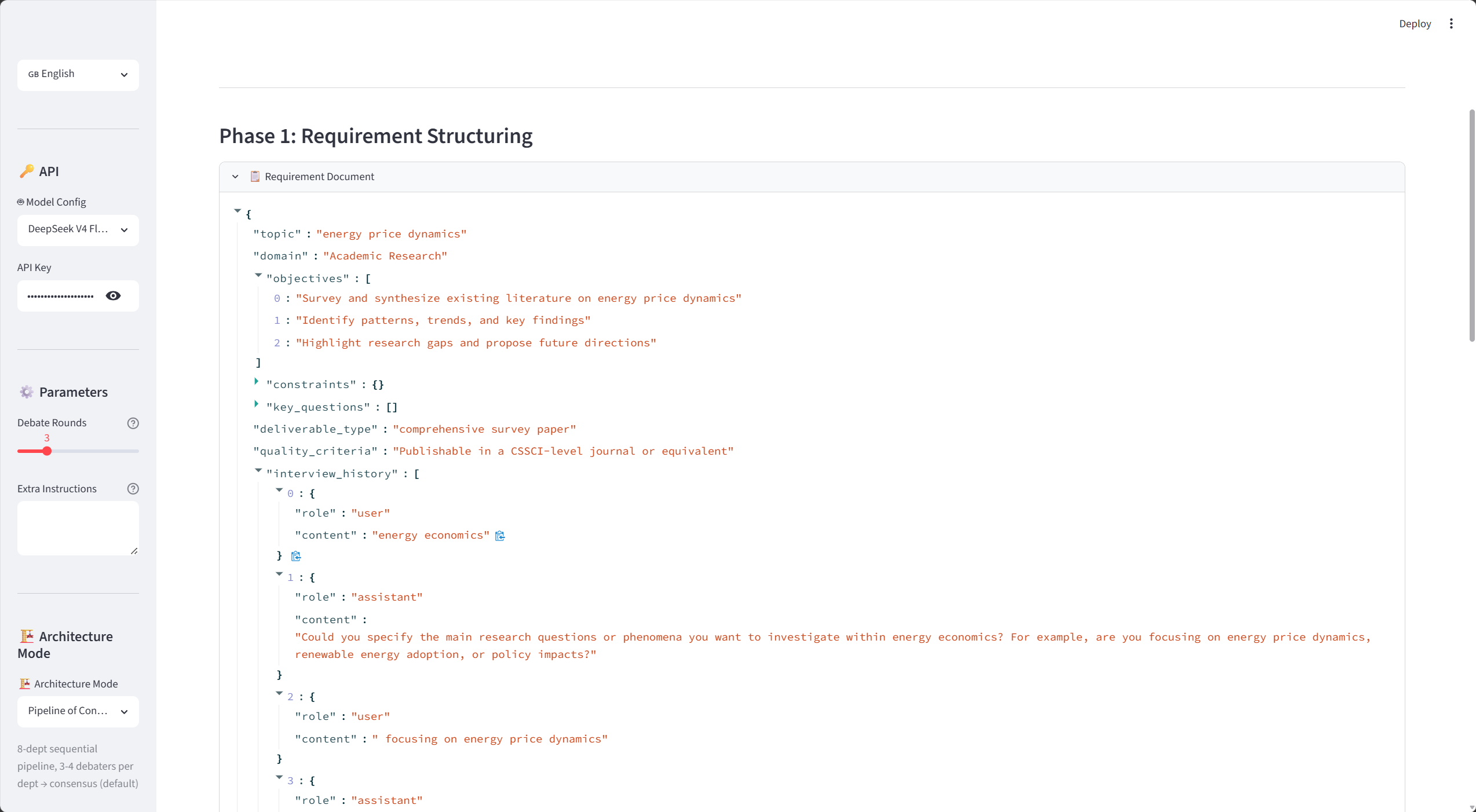Copy the energy economics content value
This screenshot has height=812, width=1476.
point(500,536)
